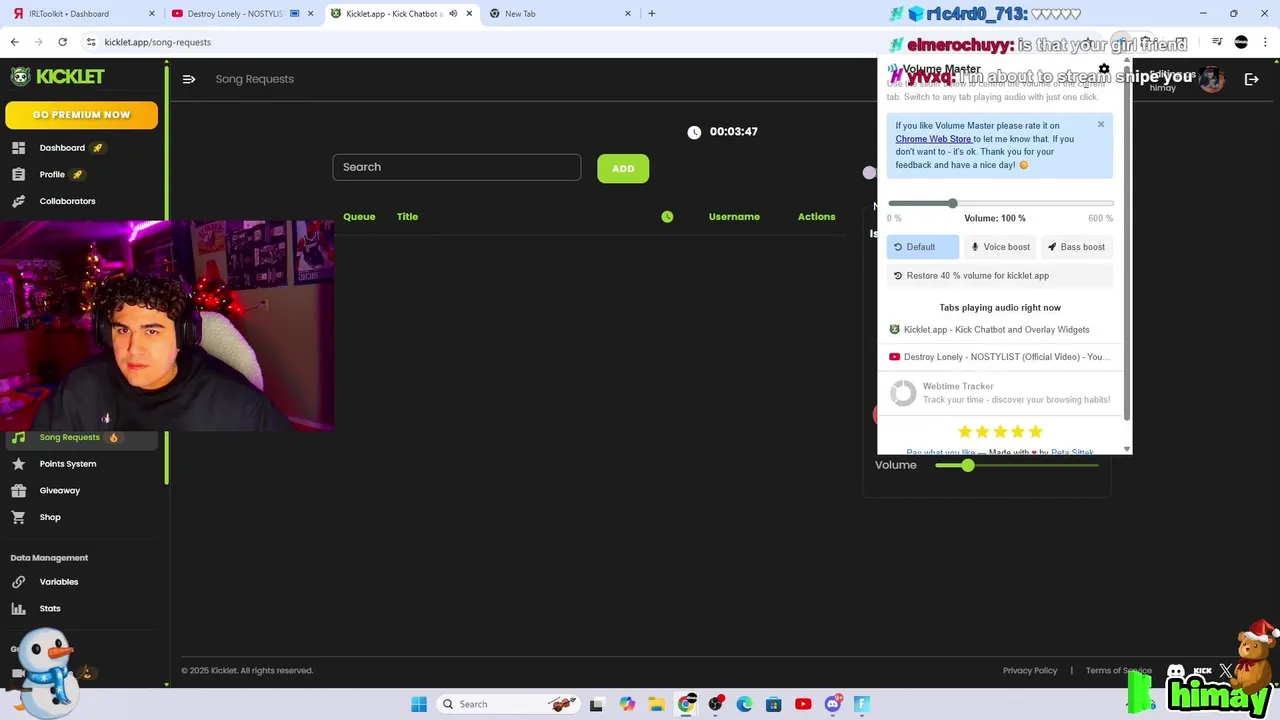Open Microsoft Store from taskbar

773,704
